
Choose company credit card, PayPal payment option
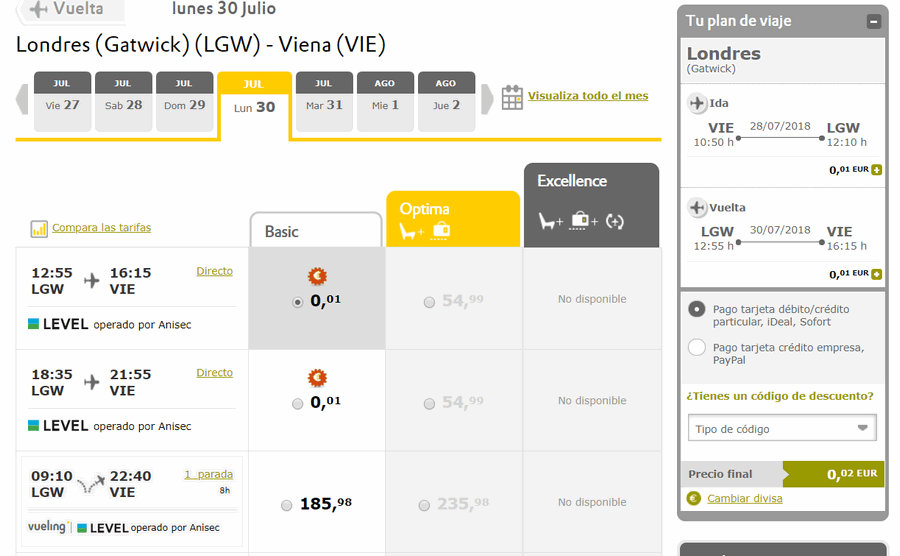(696, 347)
